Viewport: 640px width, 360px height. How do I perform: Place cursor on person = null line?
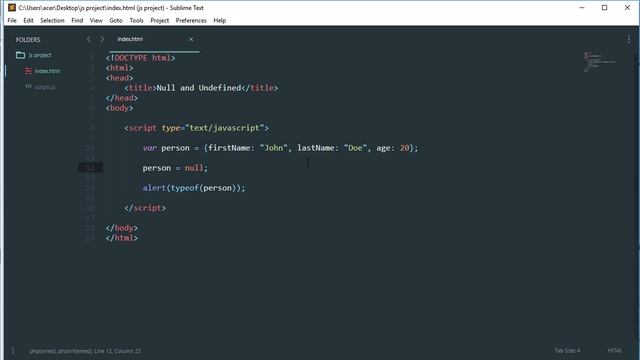(x=175, y=168)
